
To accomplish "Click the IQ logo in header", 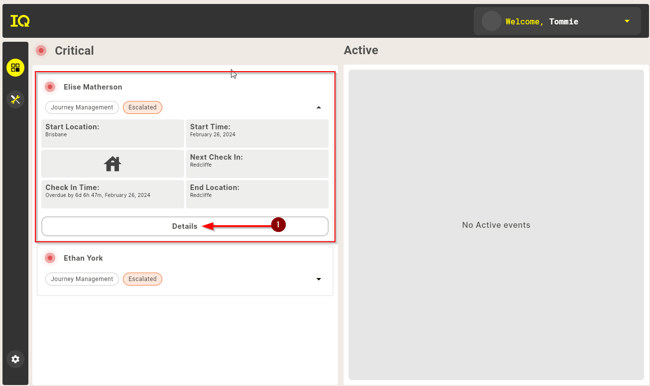I will click(20, 21).
